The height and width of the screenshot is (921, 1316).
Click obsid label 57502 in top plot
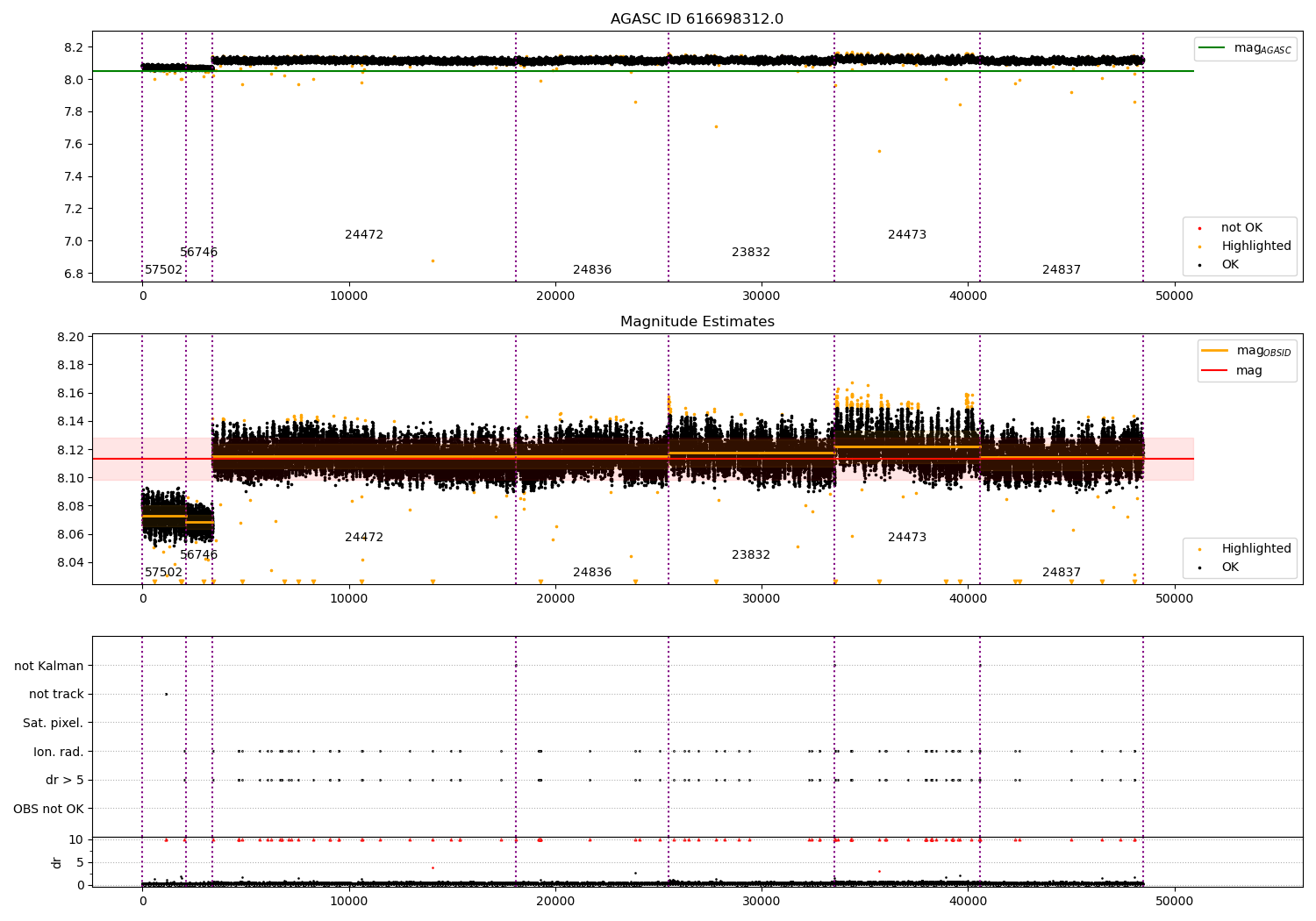point(164,270)
